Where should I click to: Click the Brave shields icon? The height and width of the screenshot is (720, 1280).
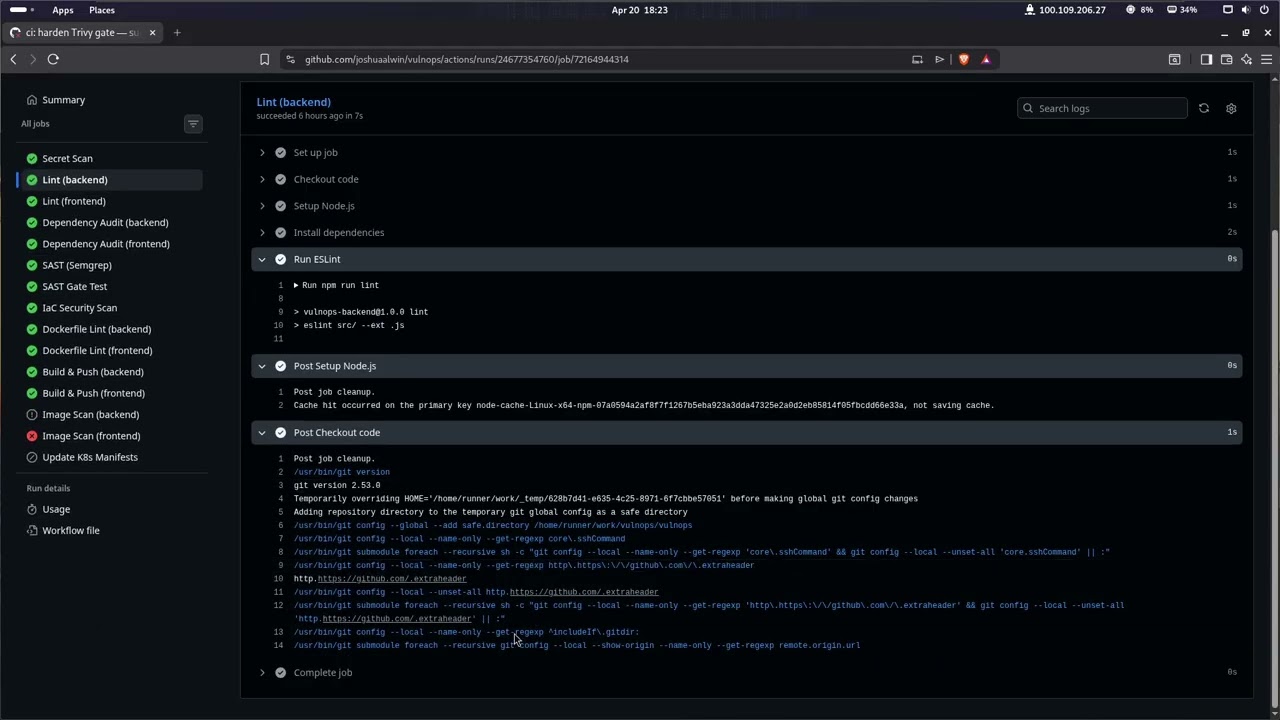pyautogui.click(x=964, y=59)
